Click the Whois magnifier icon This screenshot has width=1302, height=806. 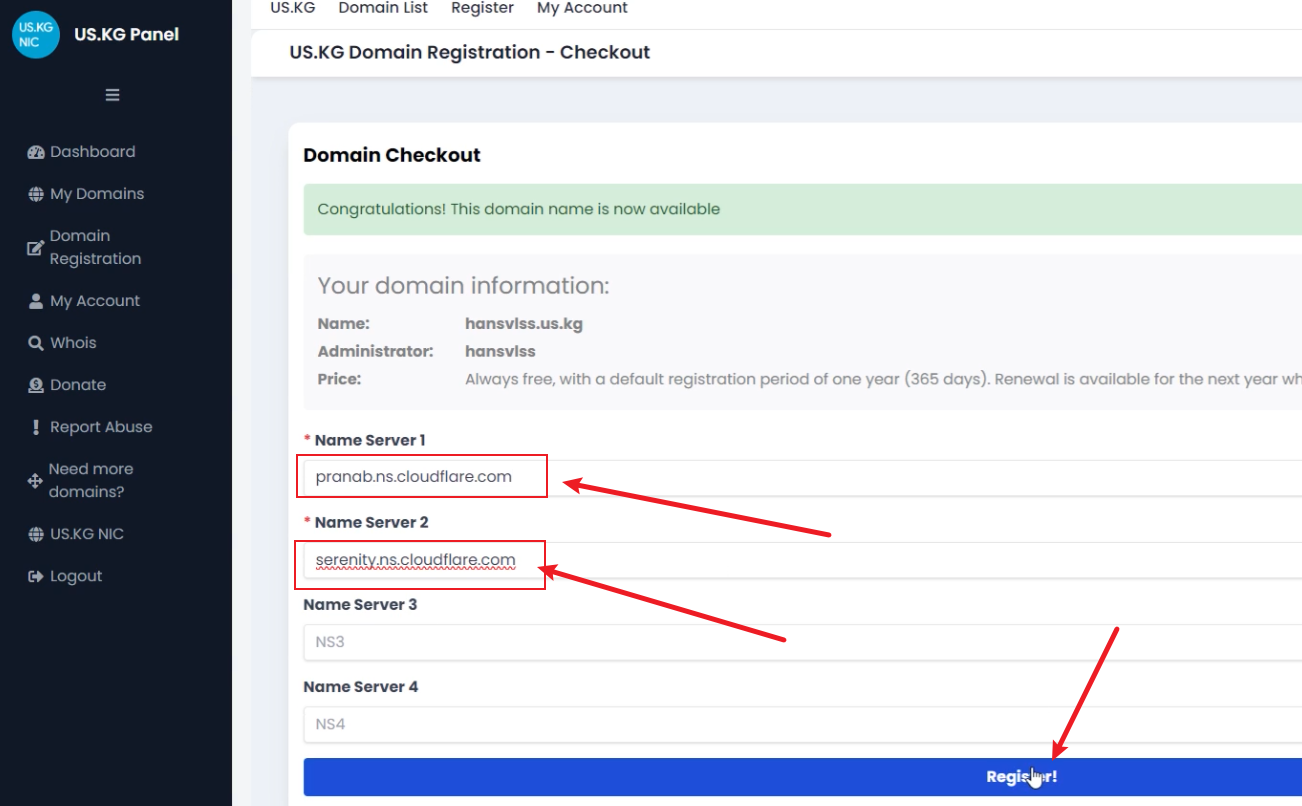[x=35, y=343]
